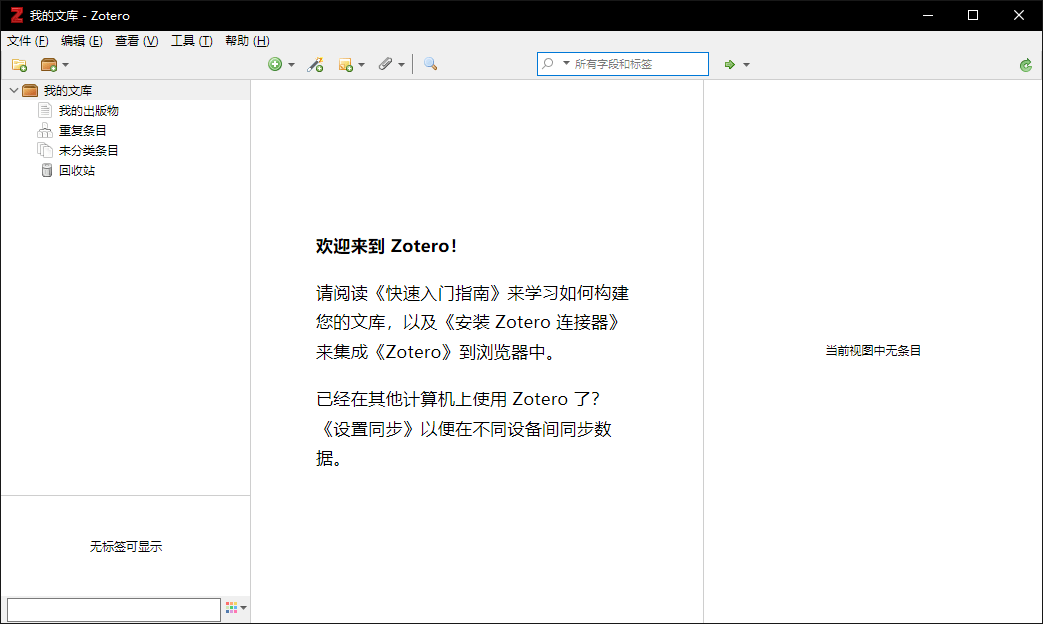
Task: Open 回收站 trash in the sidebar
Action: [76, 170]
